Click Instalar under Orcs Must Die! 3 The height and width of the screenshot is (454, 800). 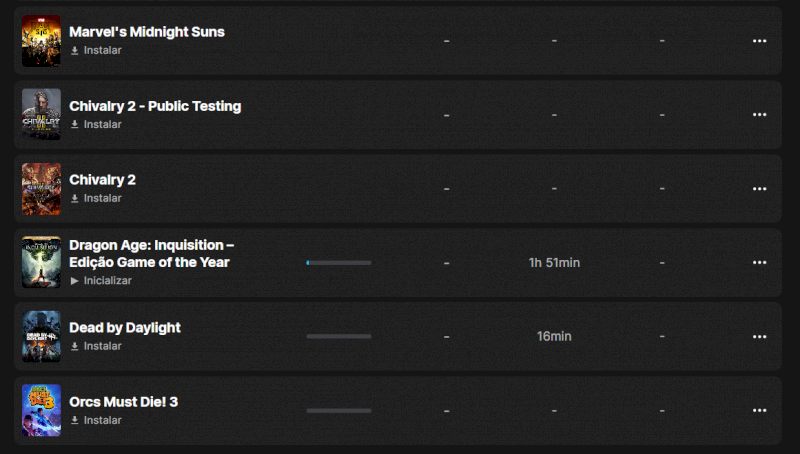[102, 420]
